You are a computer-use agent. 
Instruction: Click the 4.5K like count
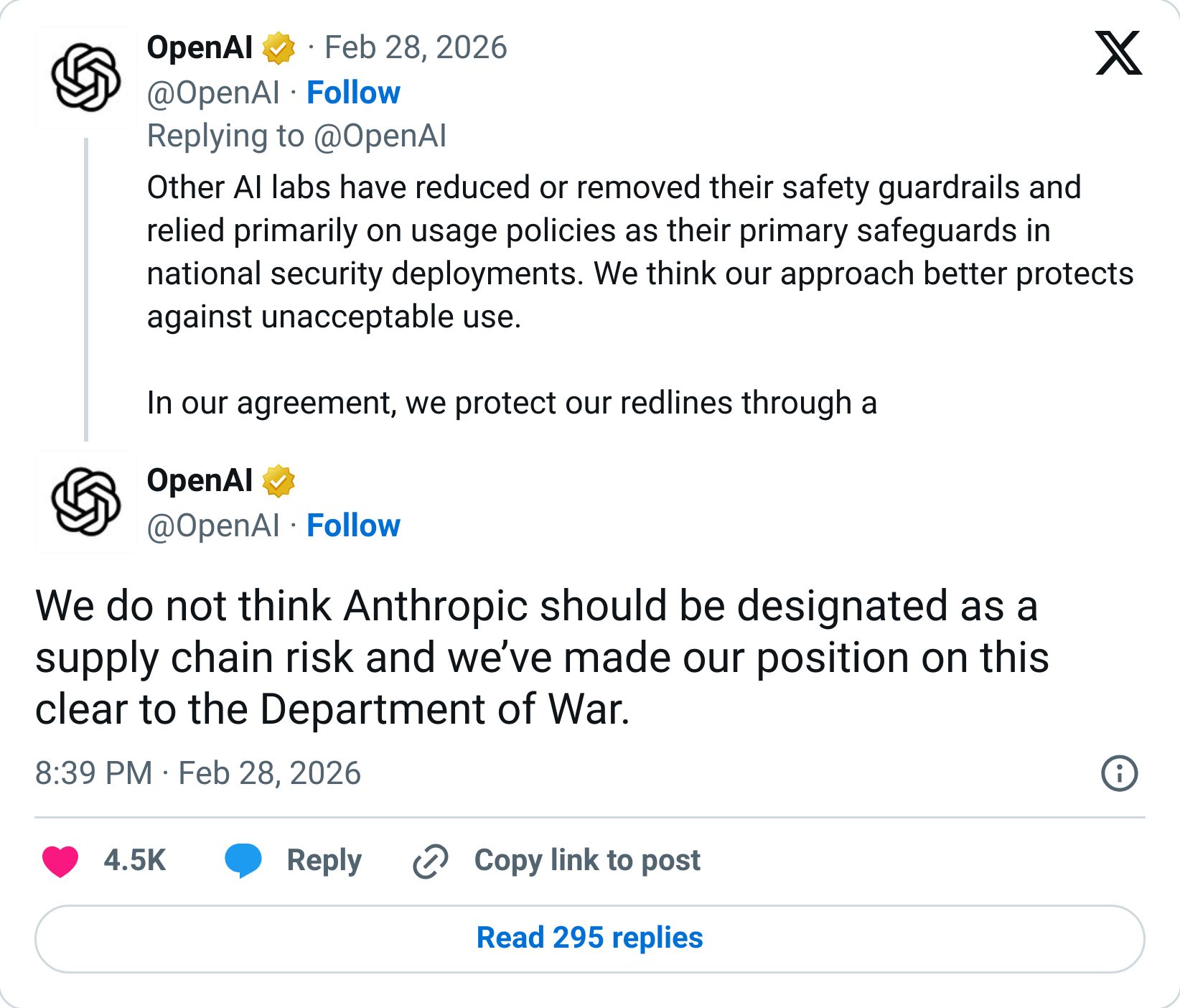pos(135,860)
